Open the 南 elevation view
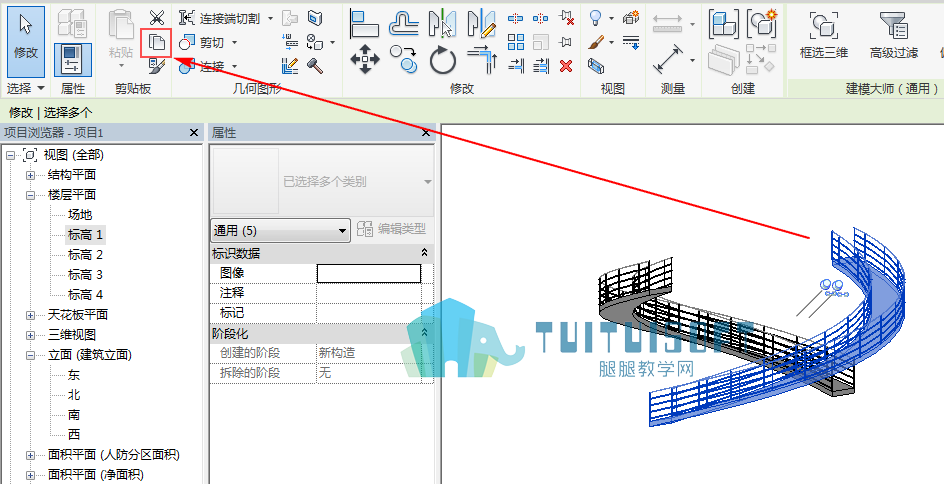This screenshot has height=484, width=944. point(73,414)
